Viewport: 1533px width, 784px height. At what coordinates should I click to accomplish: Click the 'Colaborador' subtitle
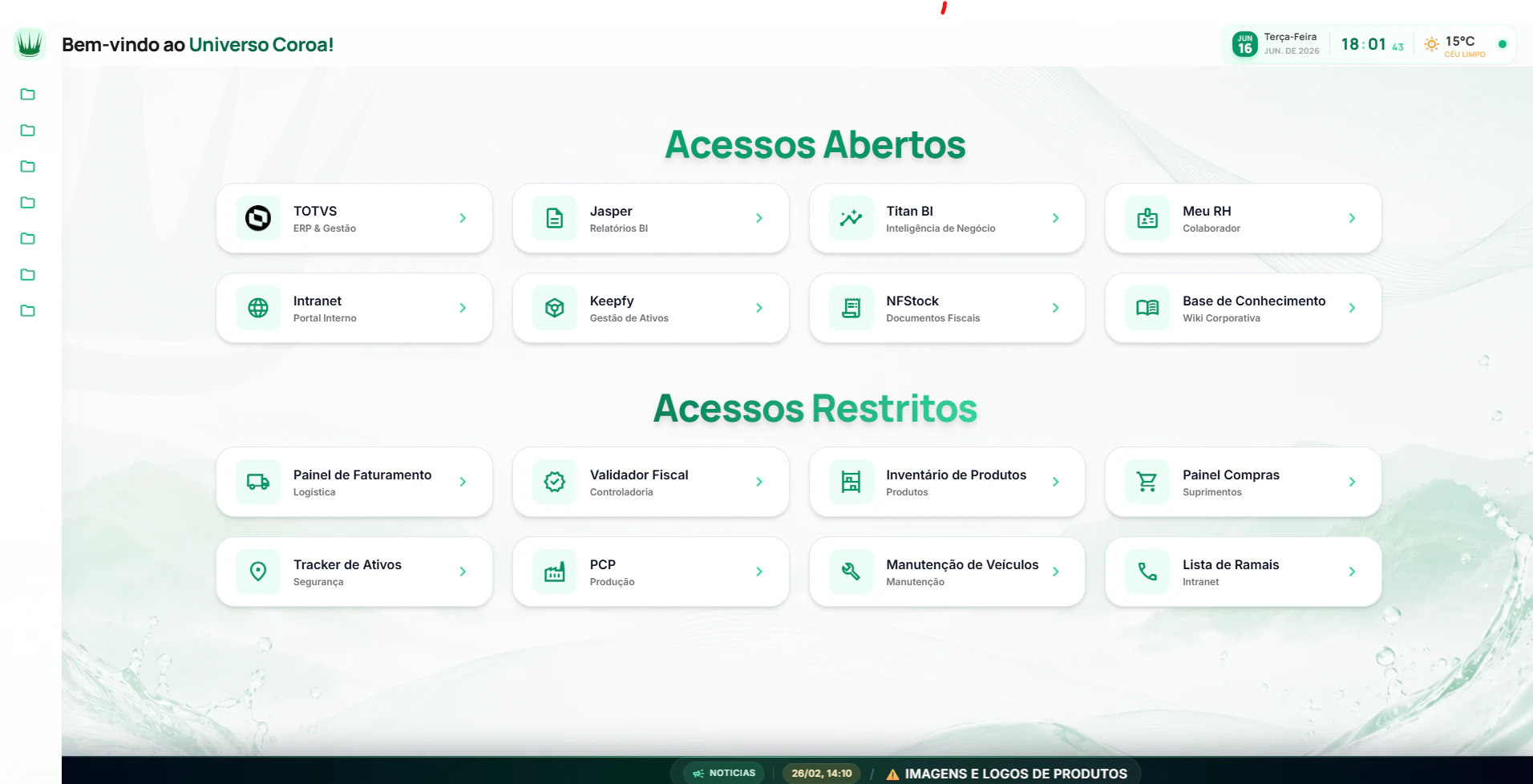pos(1211,228)
